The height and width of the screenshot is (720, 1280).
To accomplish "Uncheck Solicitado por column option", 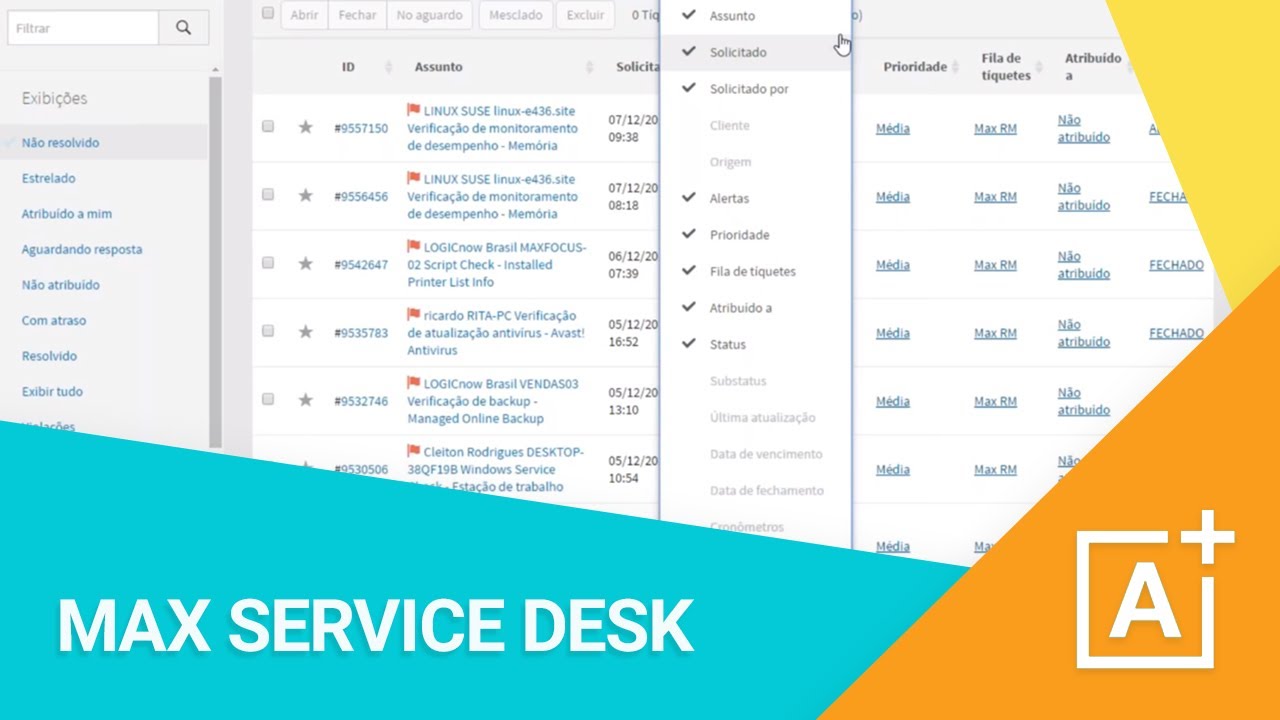I will click(x=756, y=89).
